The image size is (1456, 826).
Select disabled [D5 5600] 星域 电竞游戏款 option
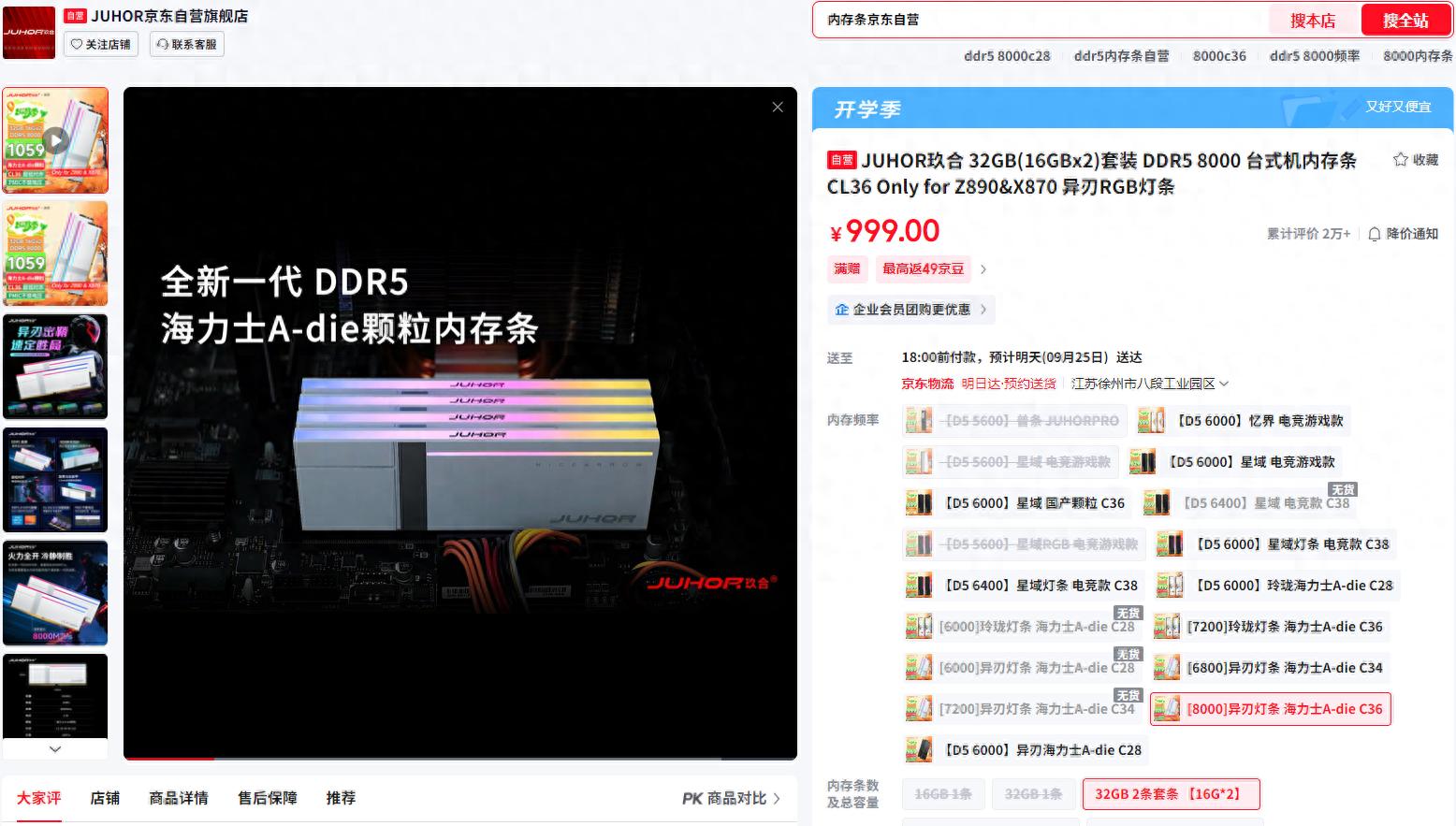1010,462
